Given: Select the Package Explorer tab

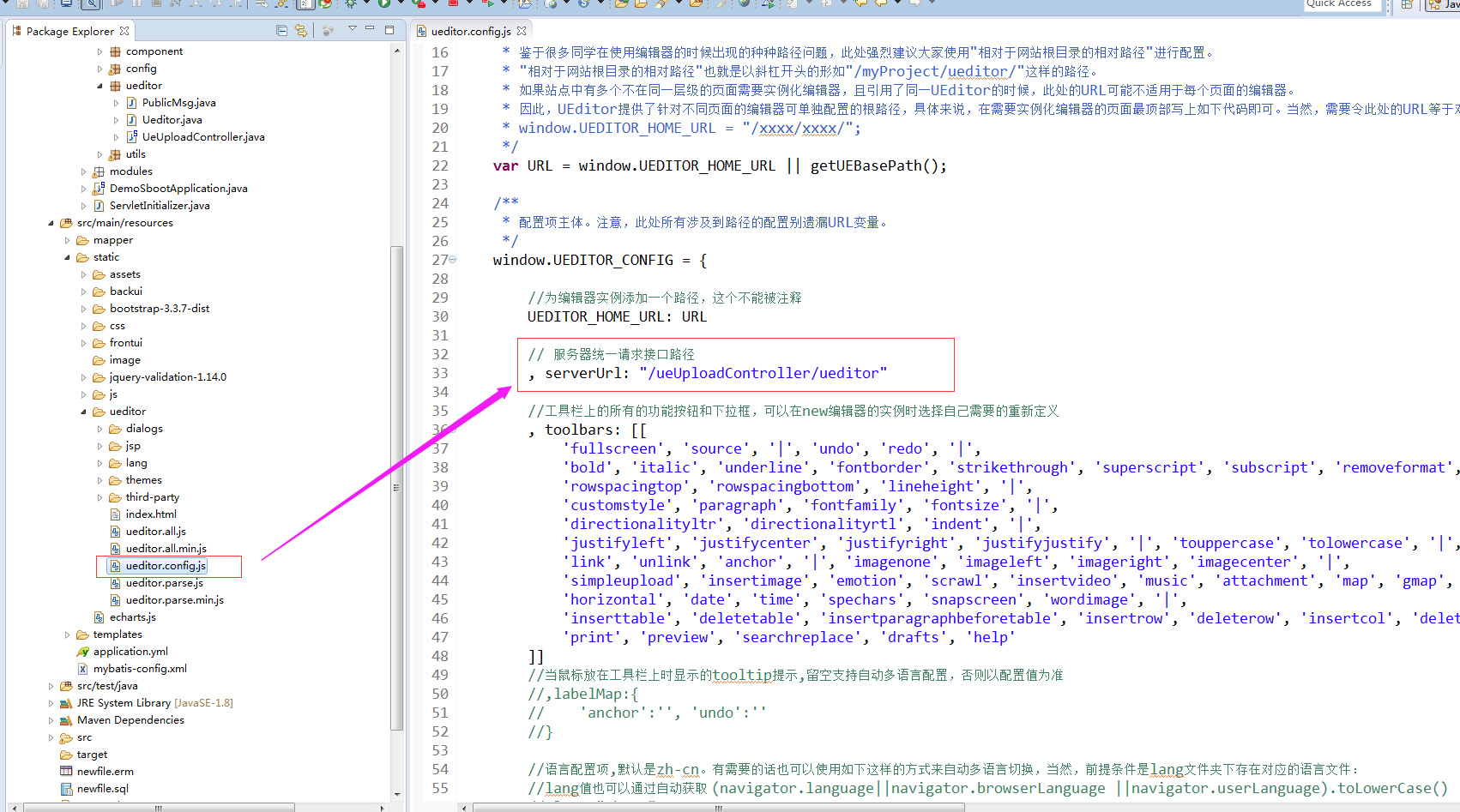Looking at the screenshot, I should coord(70,31).
